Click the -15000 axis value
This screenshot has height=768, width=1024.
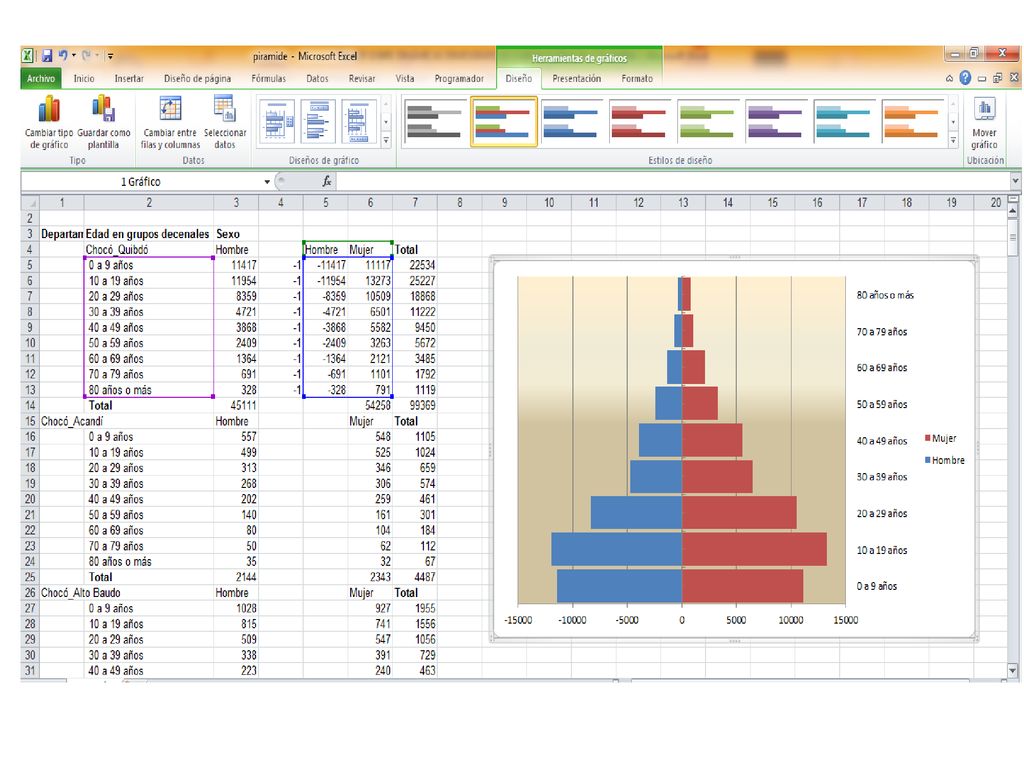pyautogui.click(x=519, y=620)
